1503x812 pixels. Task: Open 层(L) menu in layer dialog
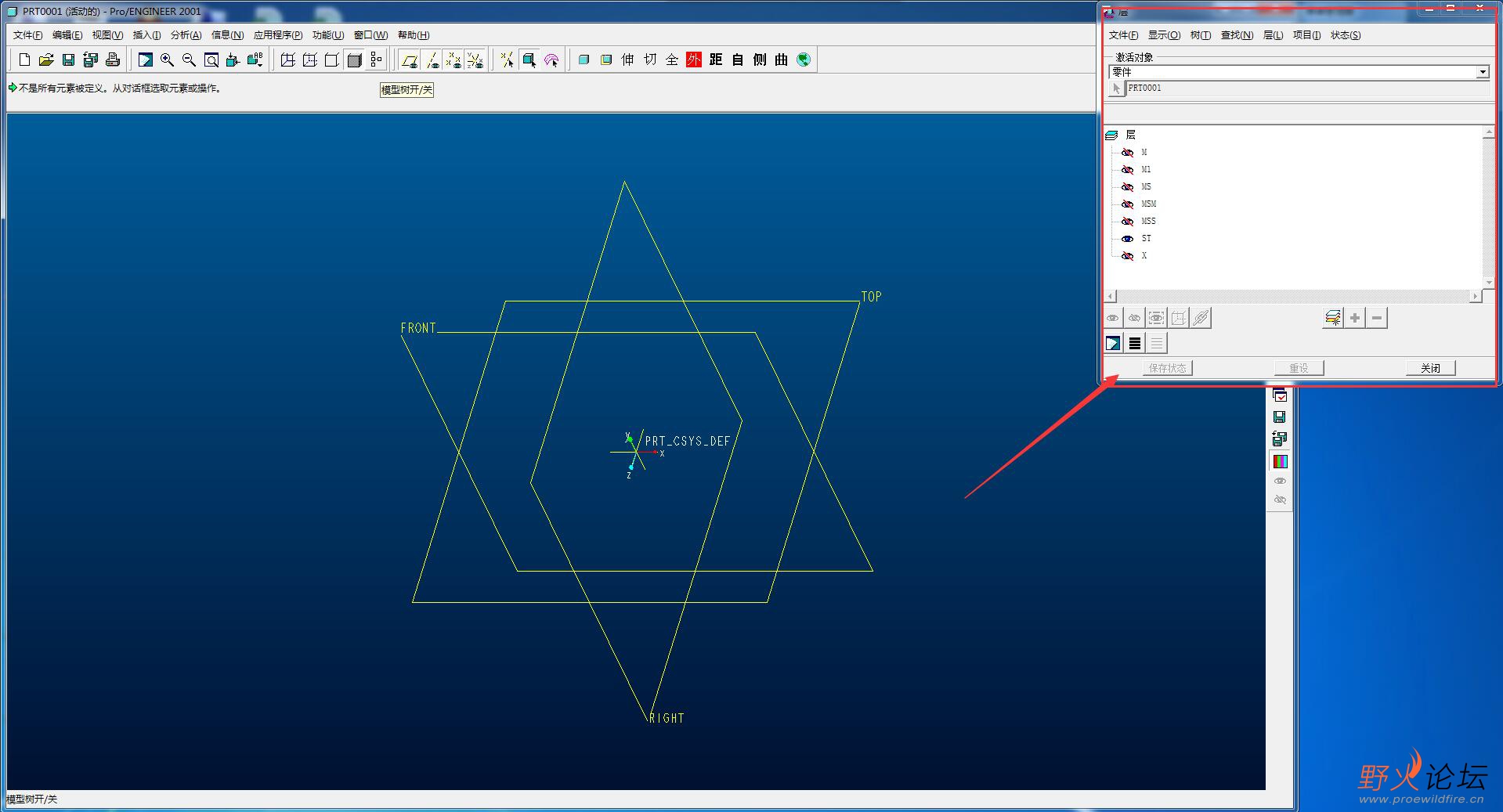tap(1273, 35)
